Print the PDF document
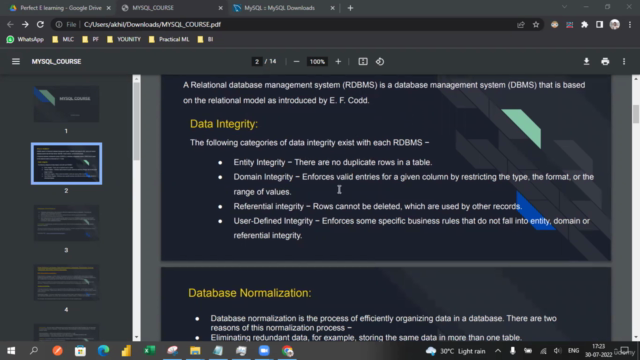Image resolution: width=640 pixels, height=360 pixels. tap(605, 62)
